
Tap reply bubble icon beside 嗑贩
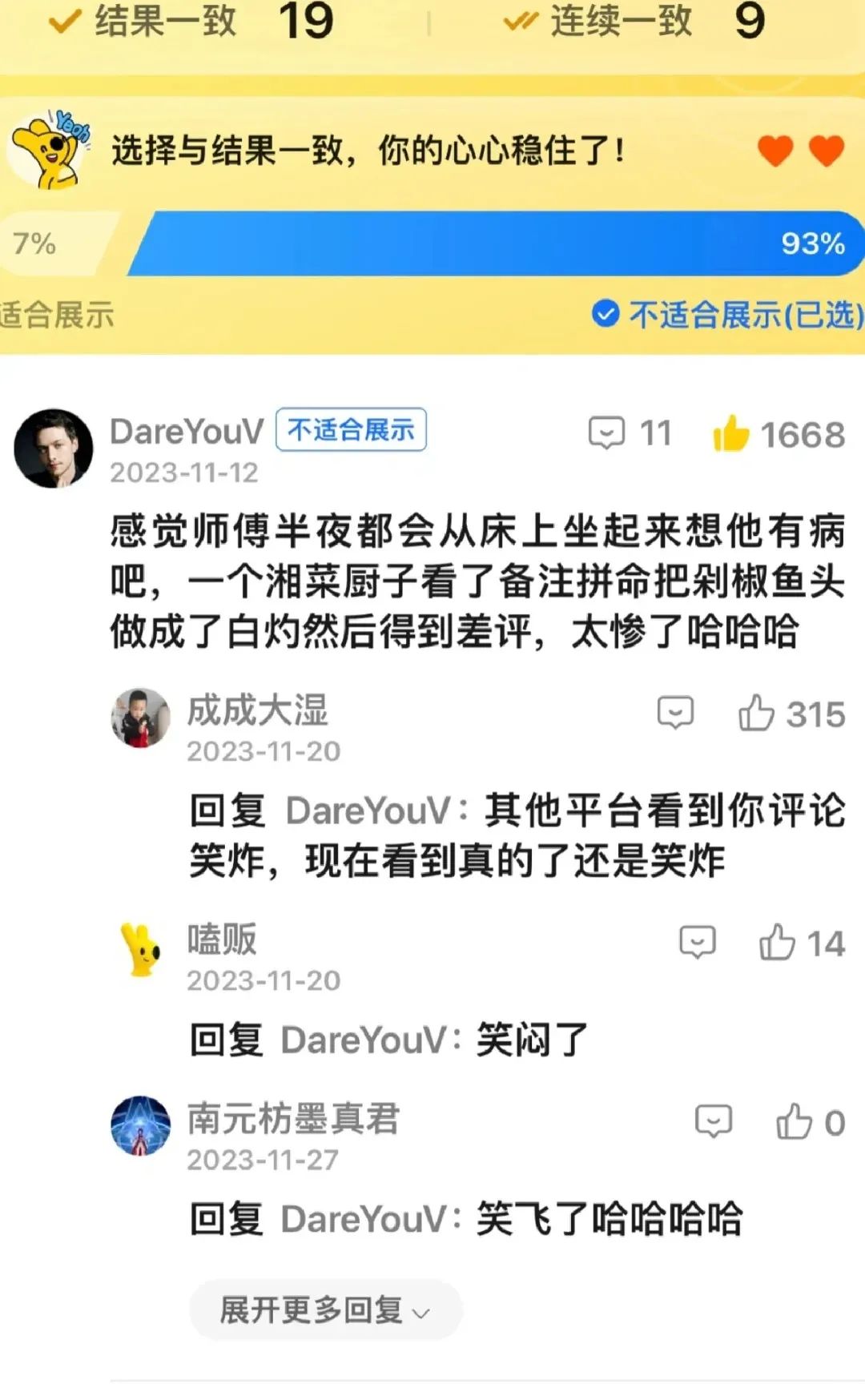pos(697,942)
